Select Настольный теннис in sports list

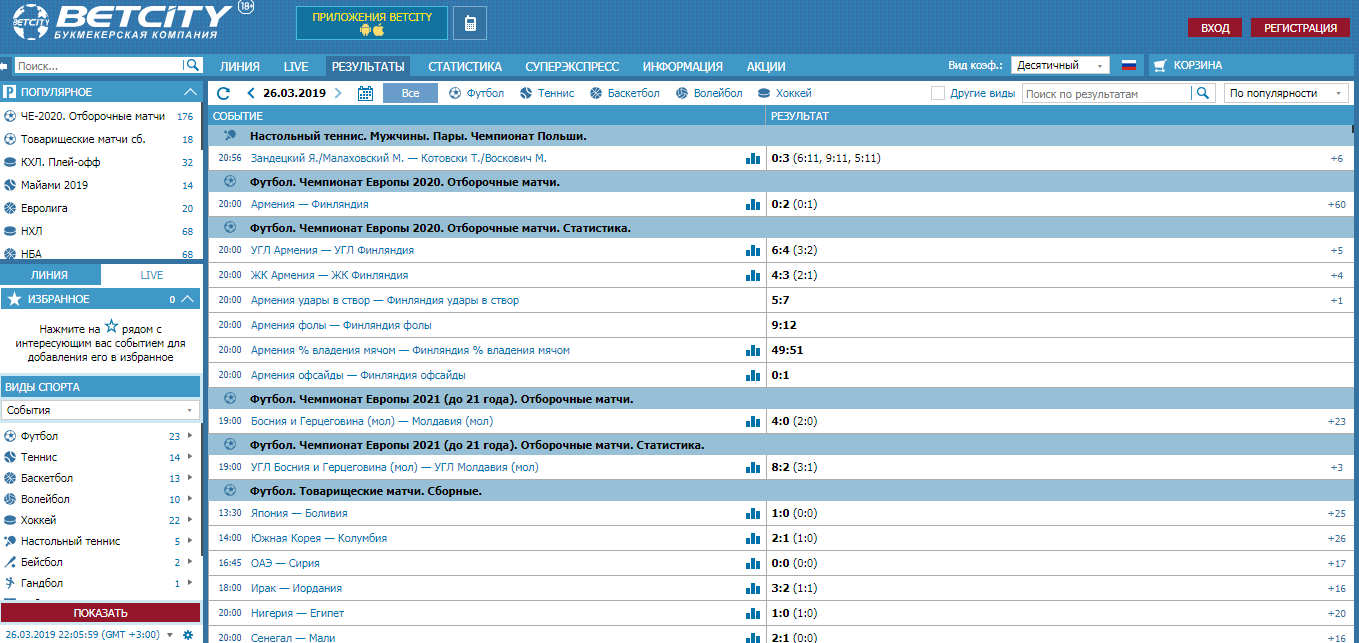click(70, 541)
